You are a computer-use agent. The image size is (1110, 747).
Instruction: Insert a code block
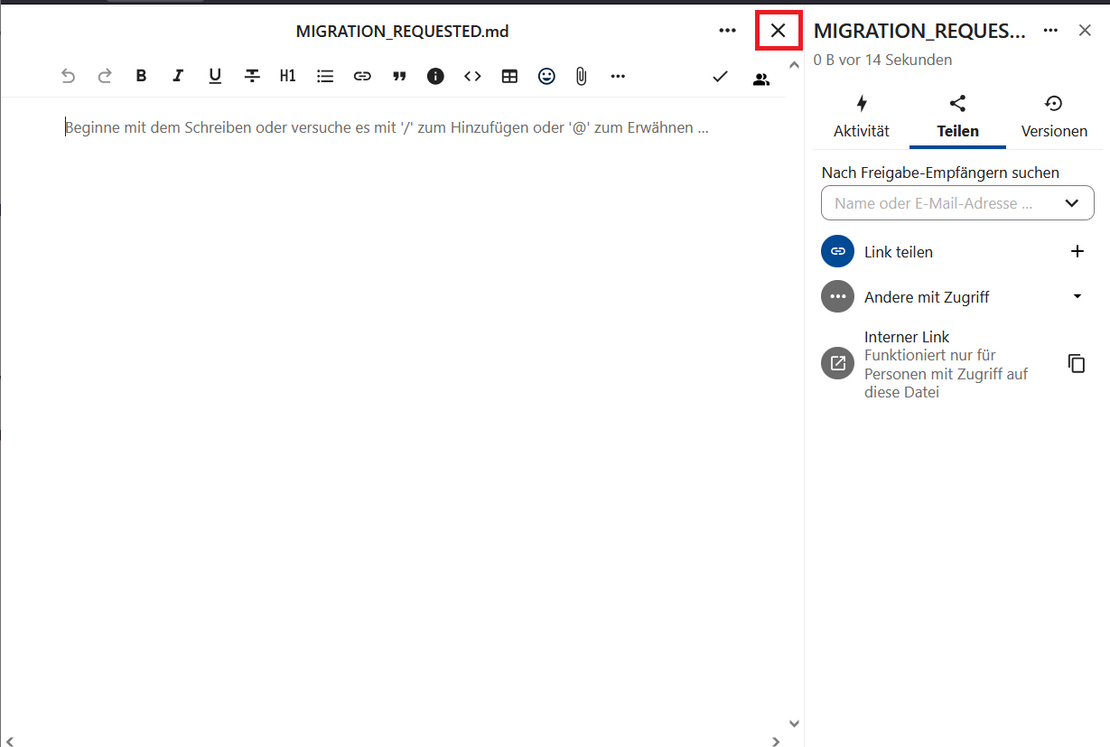(472, 76)
